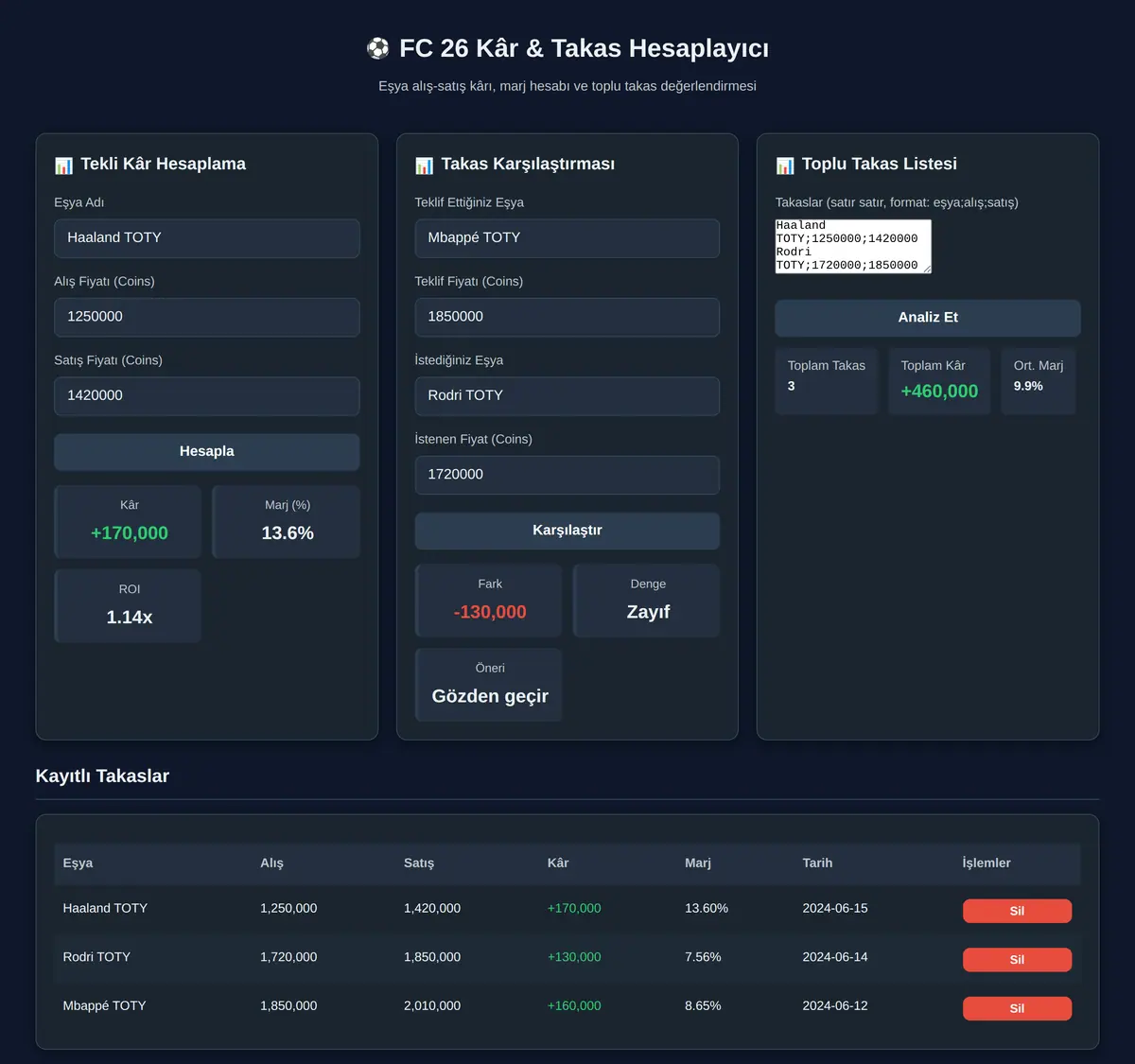Click the profit cell +130,000
This screenshot has width=1135, height=1064.
pyautogui.click(x=574, y=957)
